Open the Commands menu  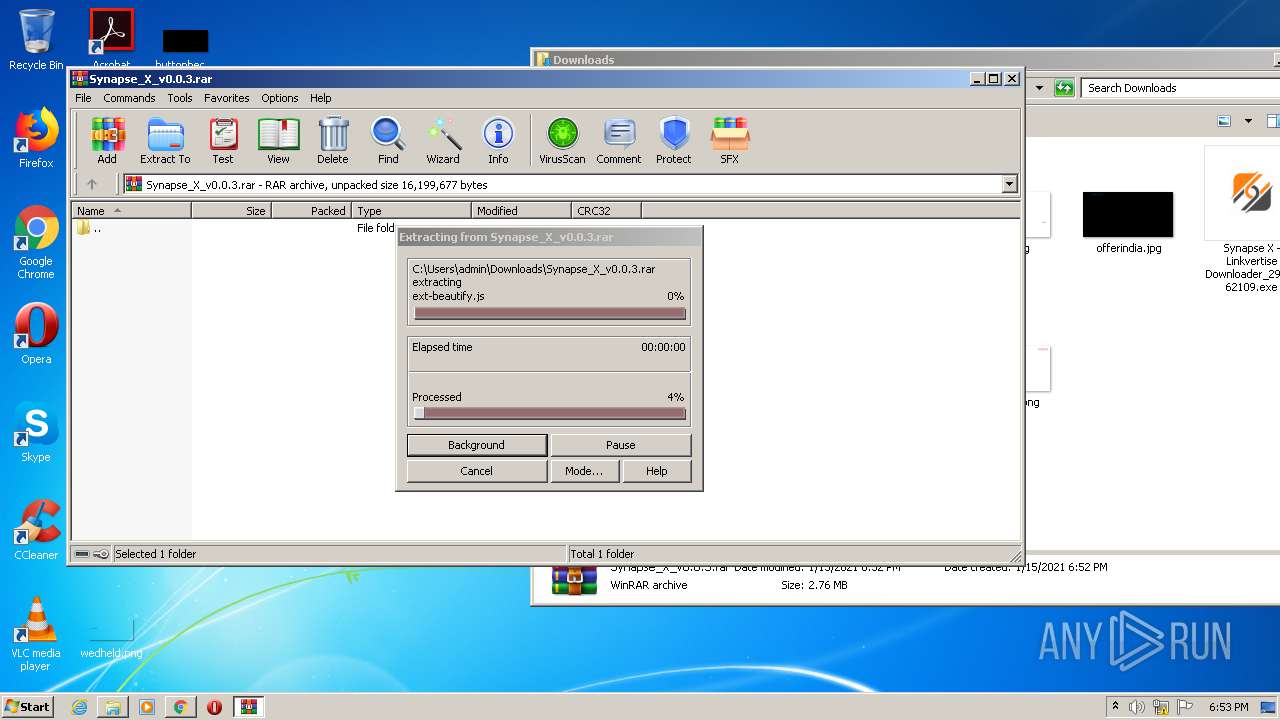[129, 98]
